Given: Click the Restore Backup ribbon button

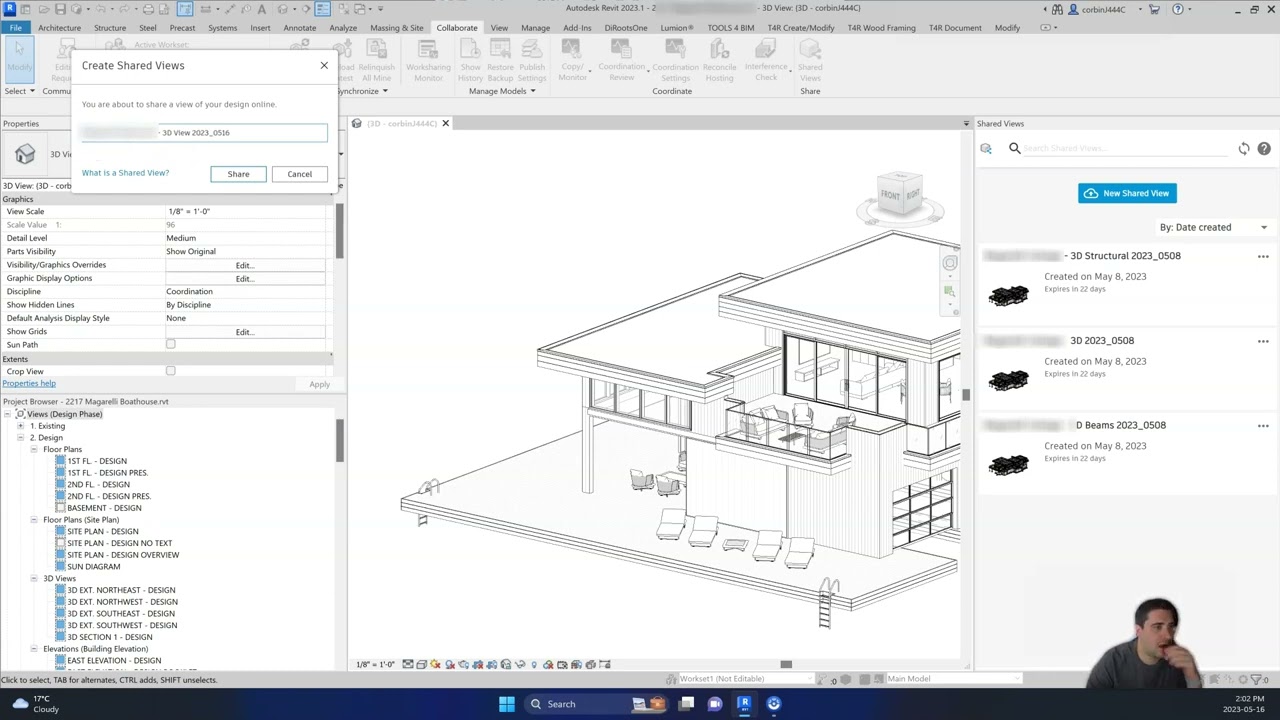Looking at the screenshot, I should tap(500, 61).
